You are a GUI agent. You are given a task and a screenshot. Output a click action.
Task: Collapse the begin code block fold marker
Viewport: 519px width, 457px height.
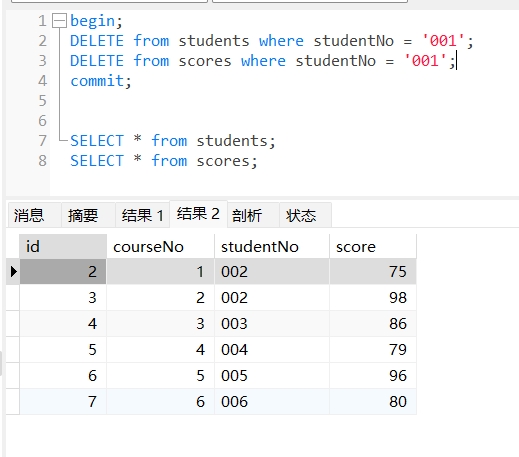(x=60, y=21)
